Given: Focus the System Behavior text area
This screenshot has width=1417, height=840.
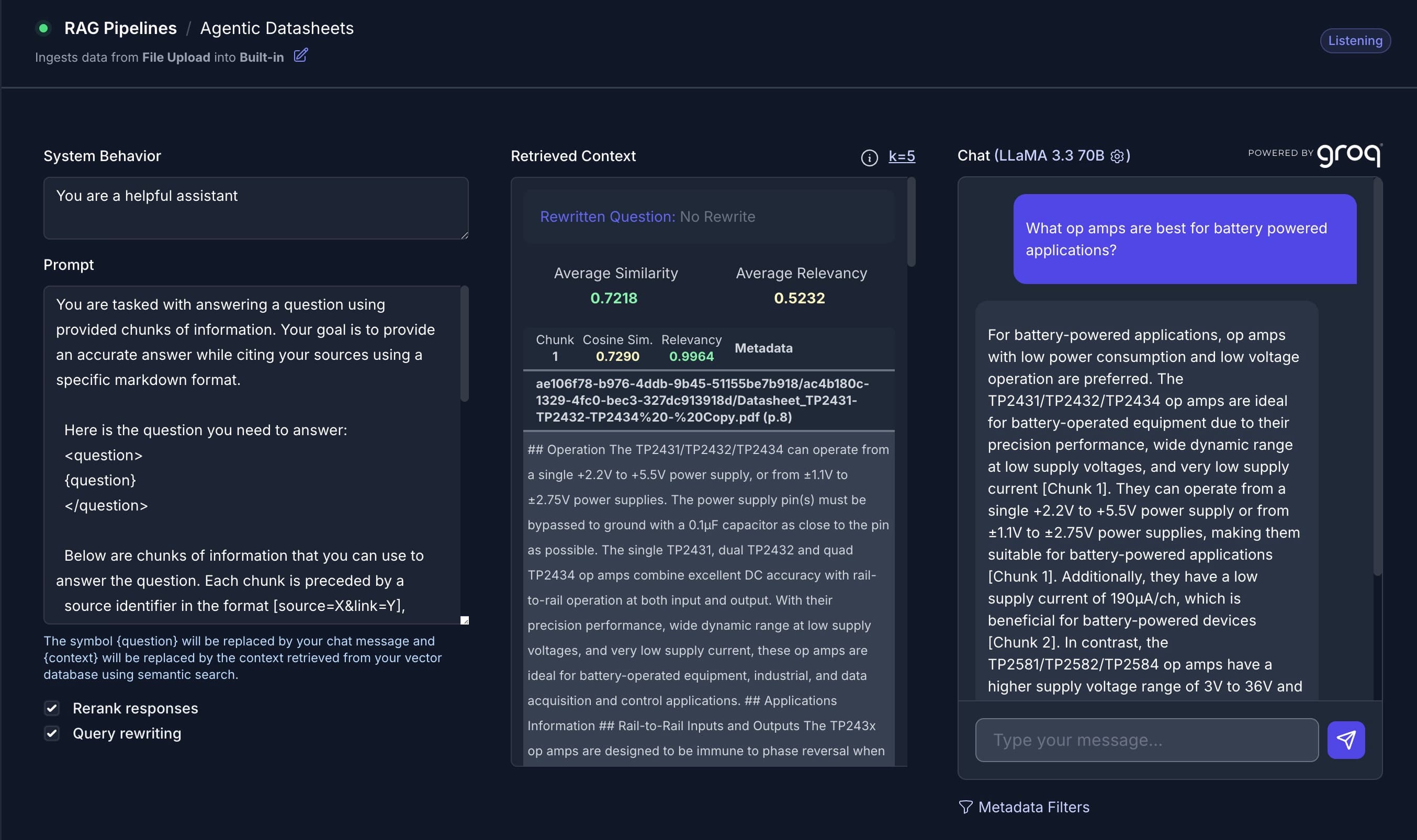Looking at the screenshot, I should [256, 208].
